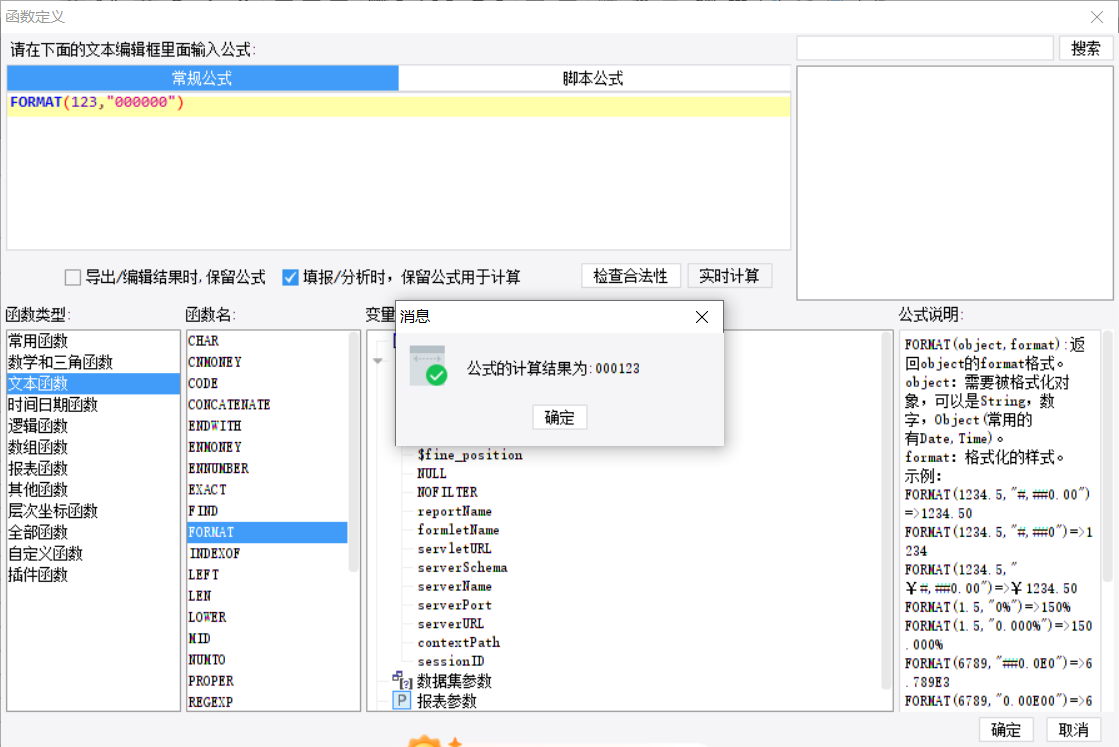Uncheck 填报/分析时,保留公式用于计算 checkbox
The width and height of the screenshot is (1119, 747).
[x=290, y=277]
